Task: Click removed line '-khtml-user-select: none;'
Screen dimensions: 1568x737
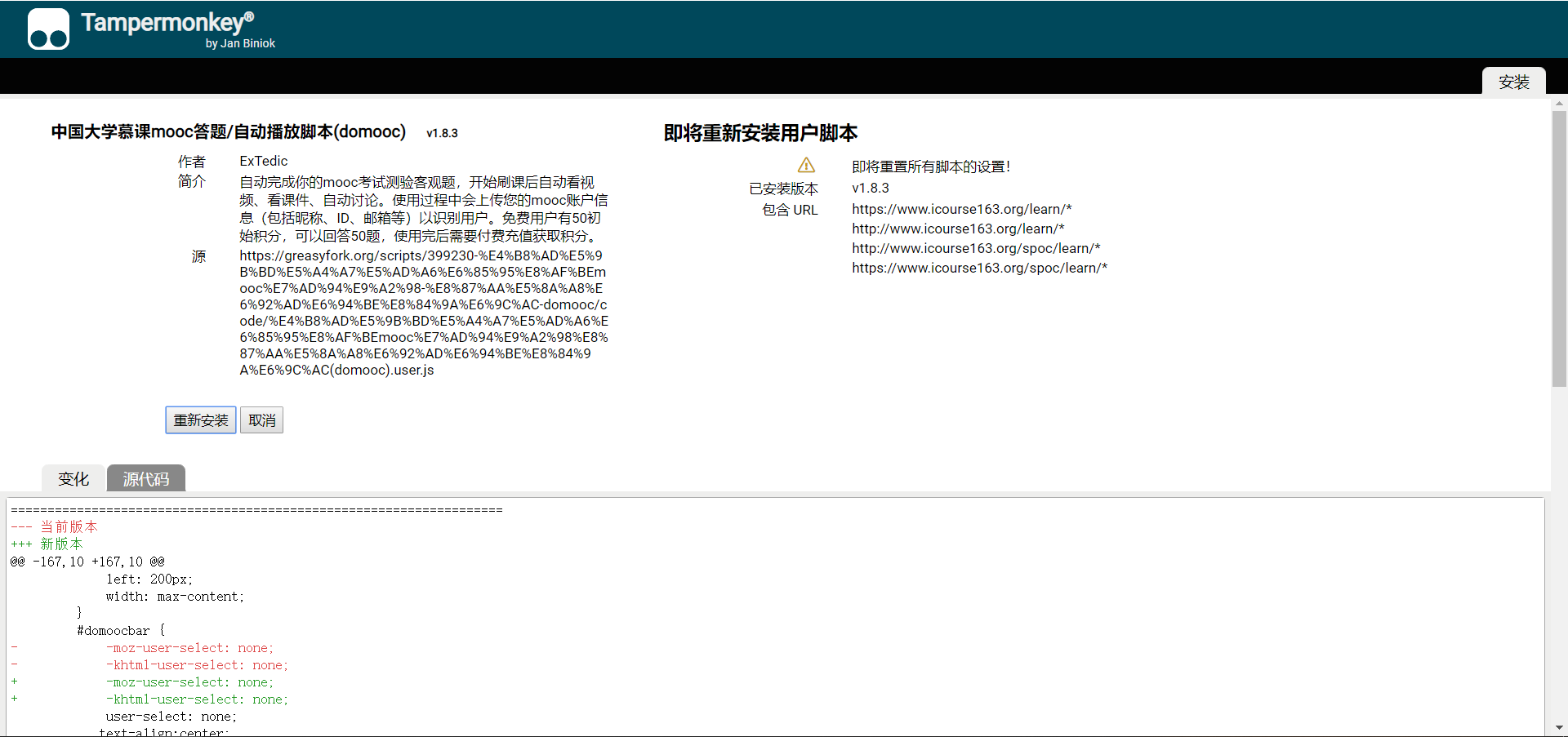Action: [x=197, y=665]
